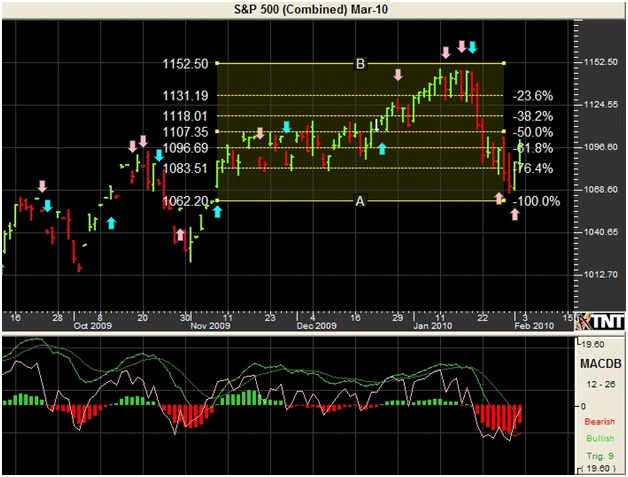Click the 1131.19 Fibonacci price label
628x477 pixels.
185,96
